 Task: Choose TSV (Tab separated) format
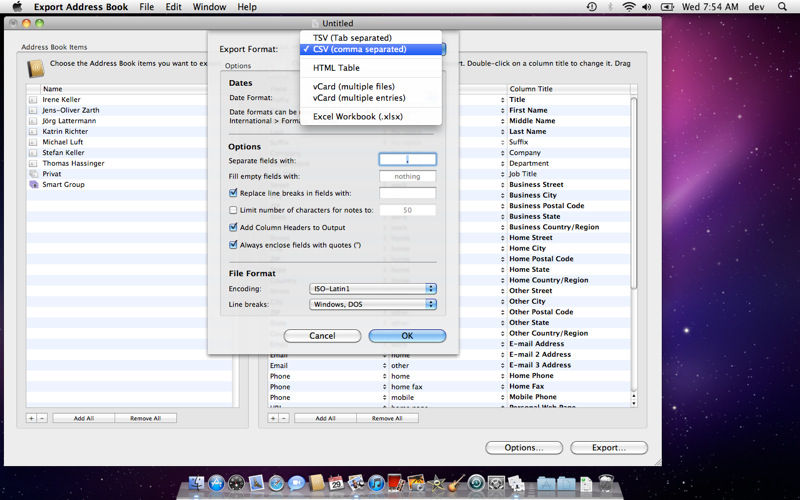pos(371,38)
